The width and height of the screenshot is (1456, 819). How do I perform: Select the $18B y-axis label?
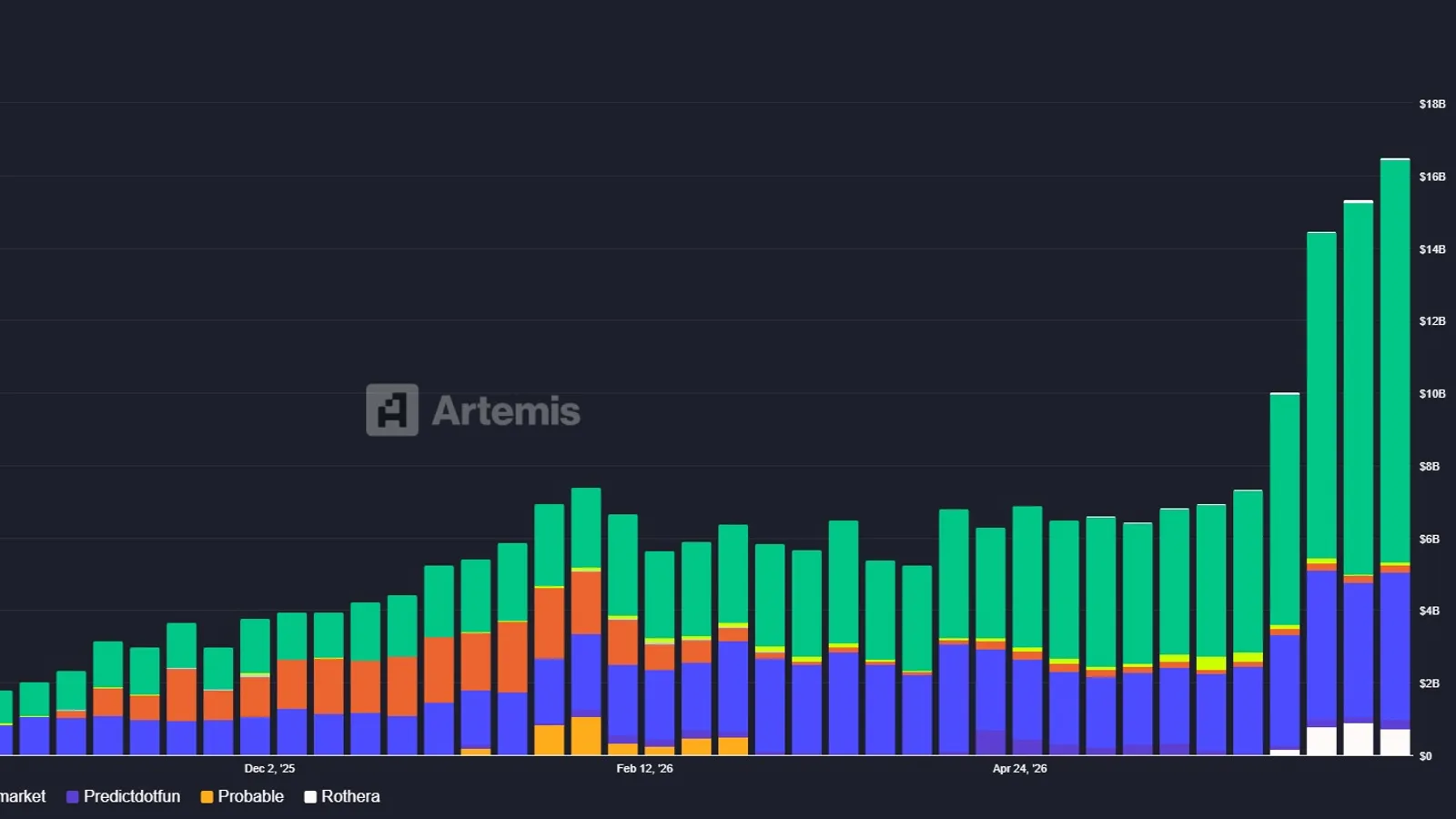pos(1432,105)
